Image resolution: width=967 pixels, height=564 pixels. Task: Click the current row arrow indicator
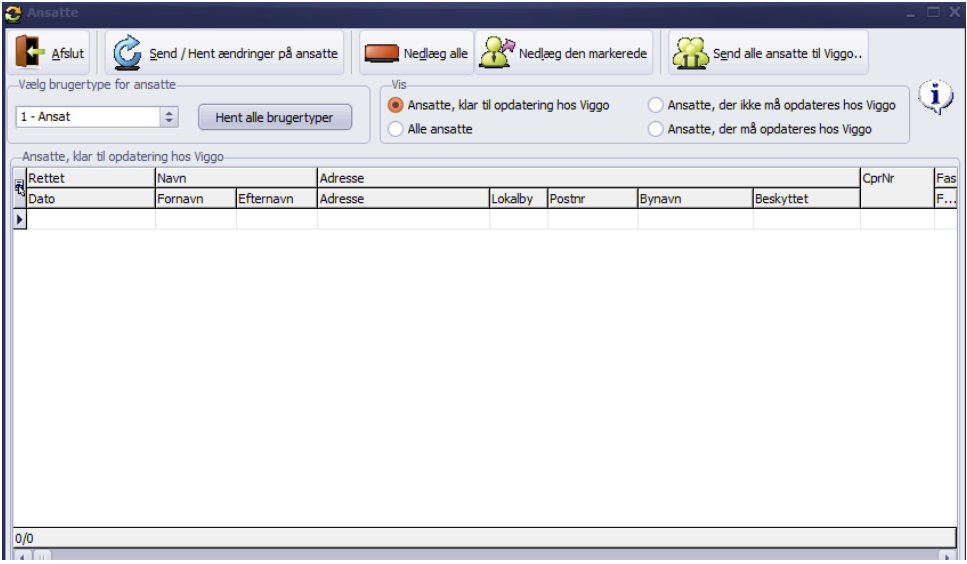pyautogui.click(x=20, y=219)
